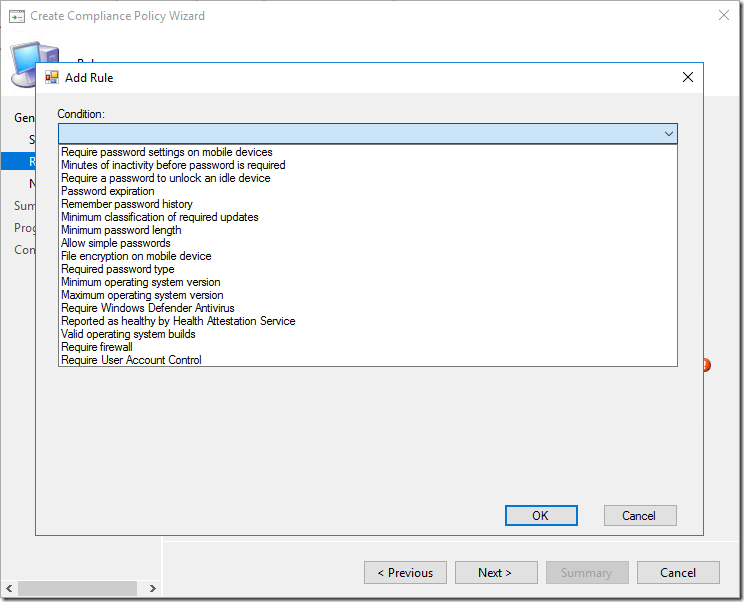Select 'Remember password history' from list
The height and width of the screenshot is (602, 744).
point(127,204)
